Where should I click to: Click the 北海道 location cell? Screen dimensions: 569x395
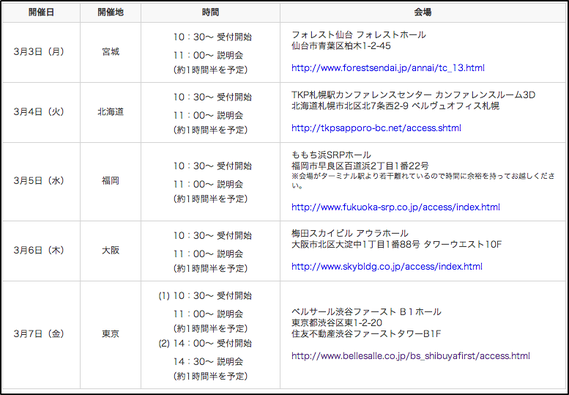coord(111,112)
